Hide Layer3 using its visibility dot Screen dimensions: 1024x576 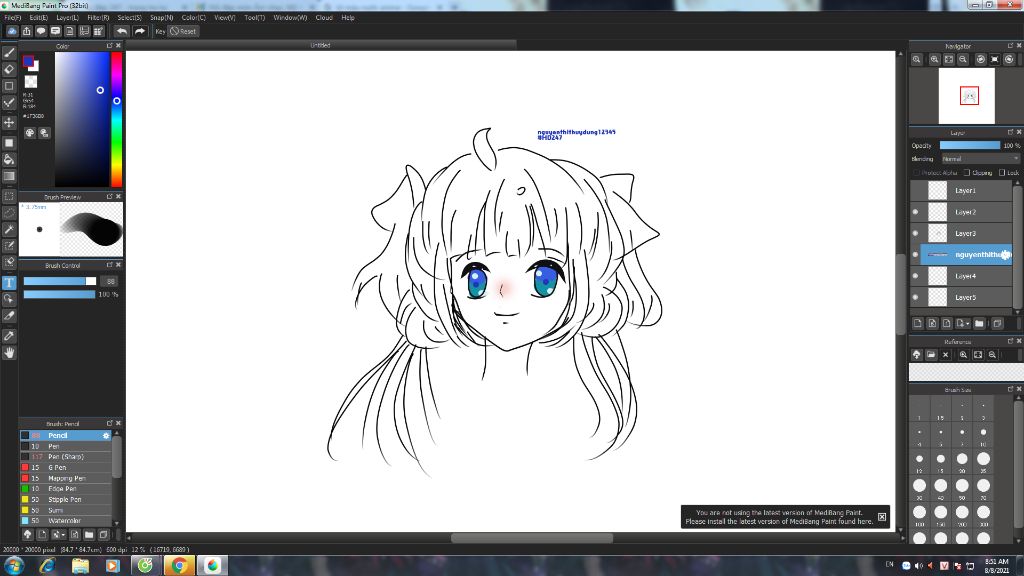point(915,233)
